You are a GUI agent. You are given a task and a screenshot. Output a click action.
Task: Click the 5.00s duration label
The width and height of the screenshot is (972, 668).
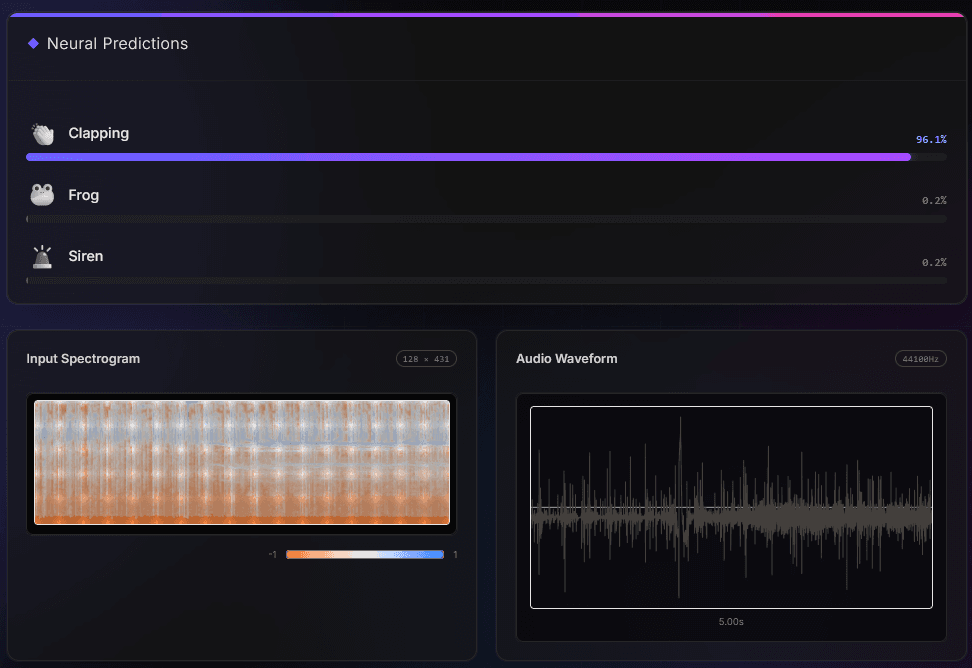point(731,622)
